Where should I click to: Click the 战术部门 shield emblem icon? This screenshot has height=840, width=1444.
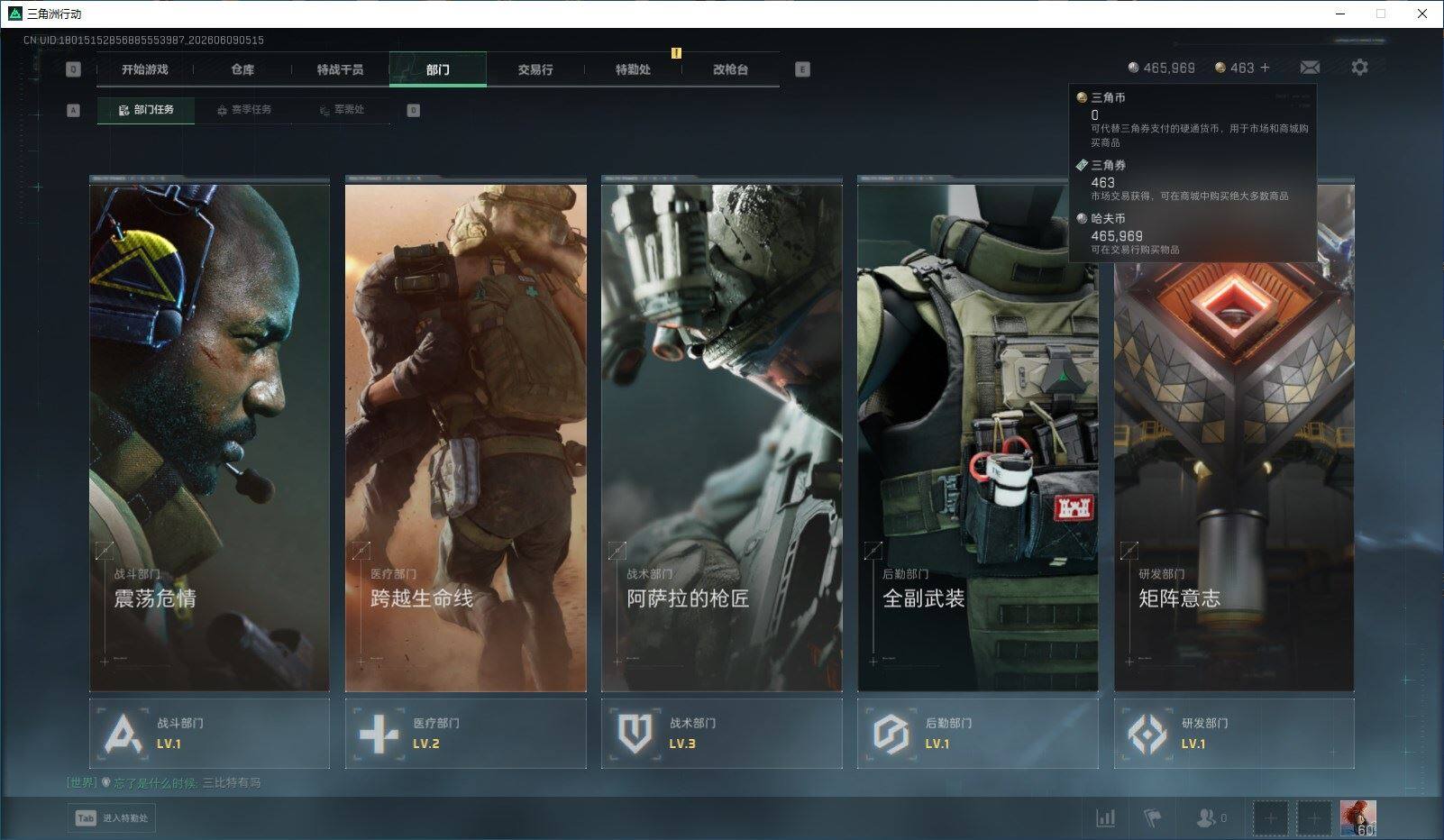pos(635,734)
